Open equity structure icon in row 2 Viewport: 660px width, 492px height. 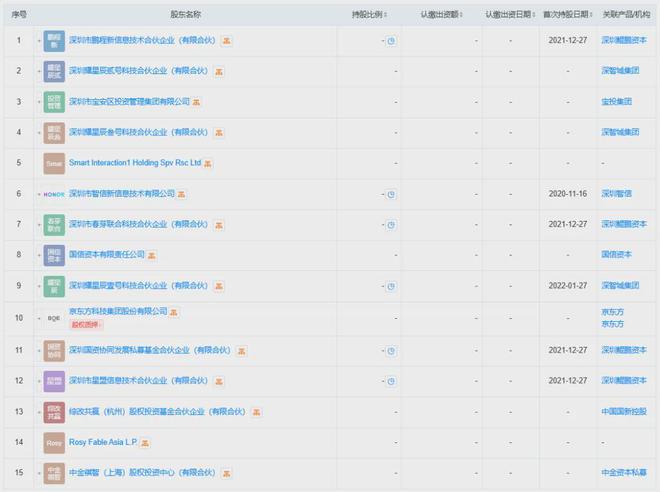pos(219,72)
